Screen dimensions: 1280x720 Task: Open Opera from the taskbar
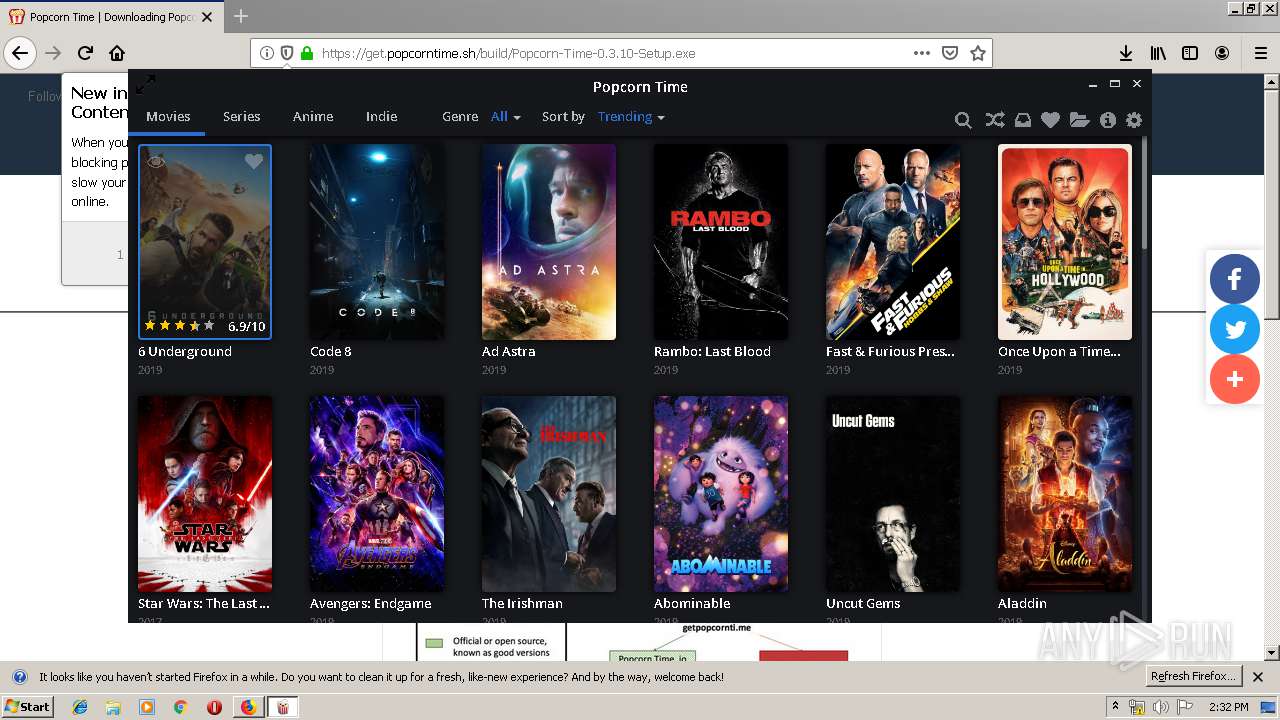[x=214, y=707]
